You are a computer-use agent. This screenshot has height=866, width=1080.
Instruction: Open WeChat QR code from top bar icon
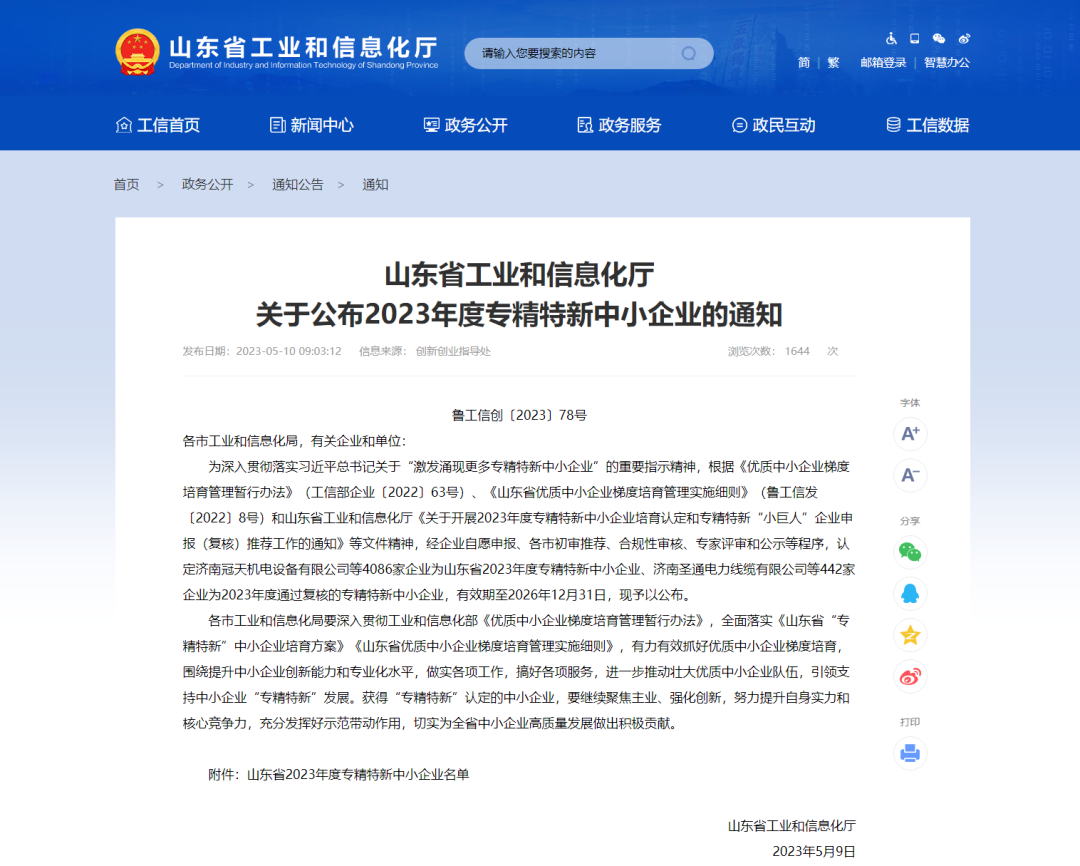pos(938,37)
